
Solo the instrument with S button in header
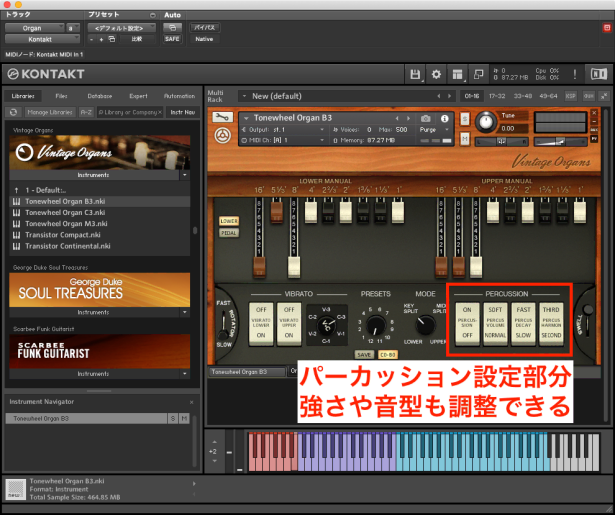click(464, 118)
